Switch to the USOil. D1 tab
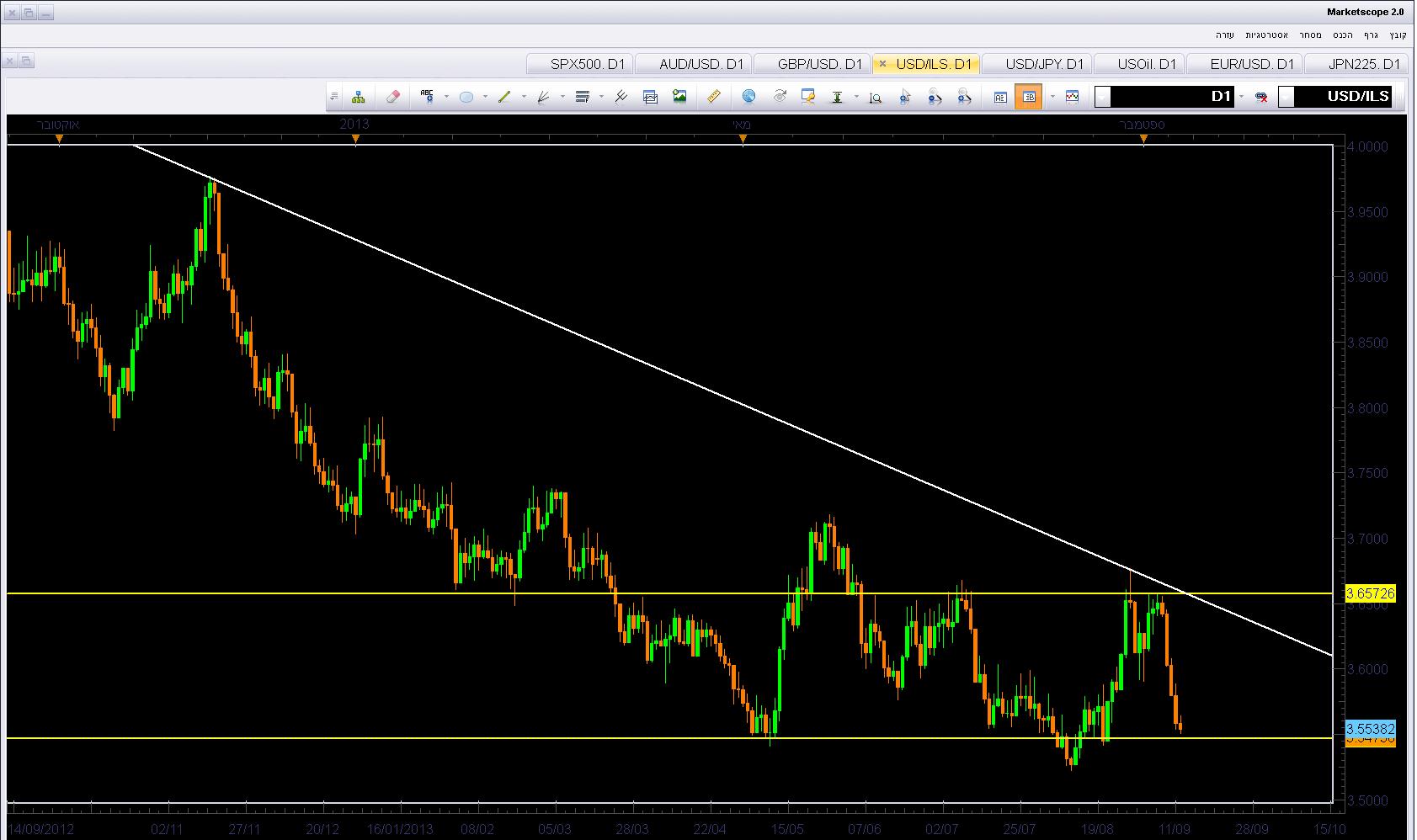1417x840 pixels. coord(1139,64)
